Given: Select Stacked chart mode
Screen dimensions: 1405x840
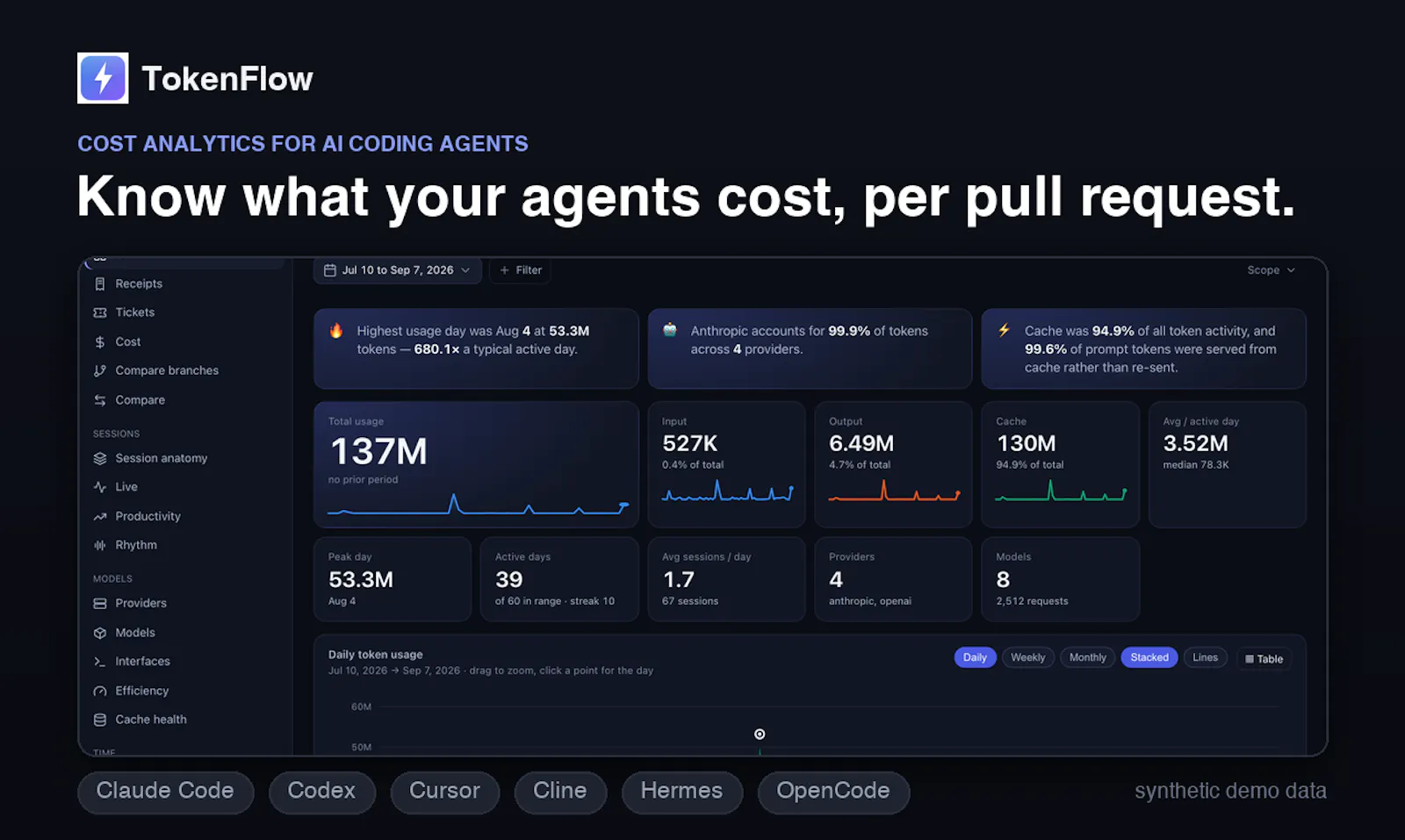Looking at the screenshot, I should tap(1149, 657).
